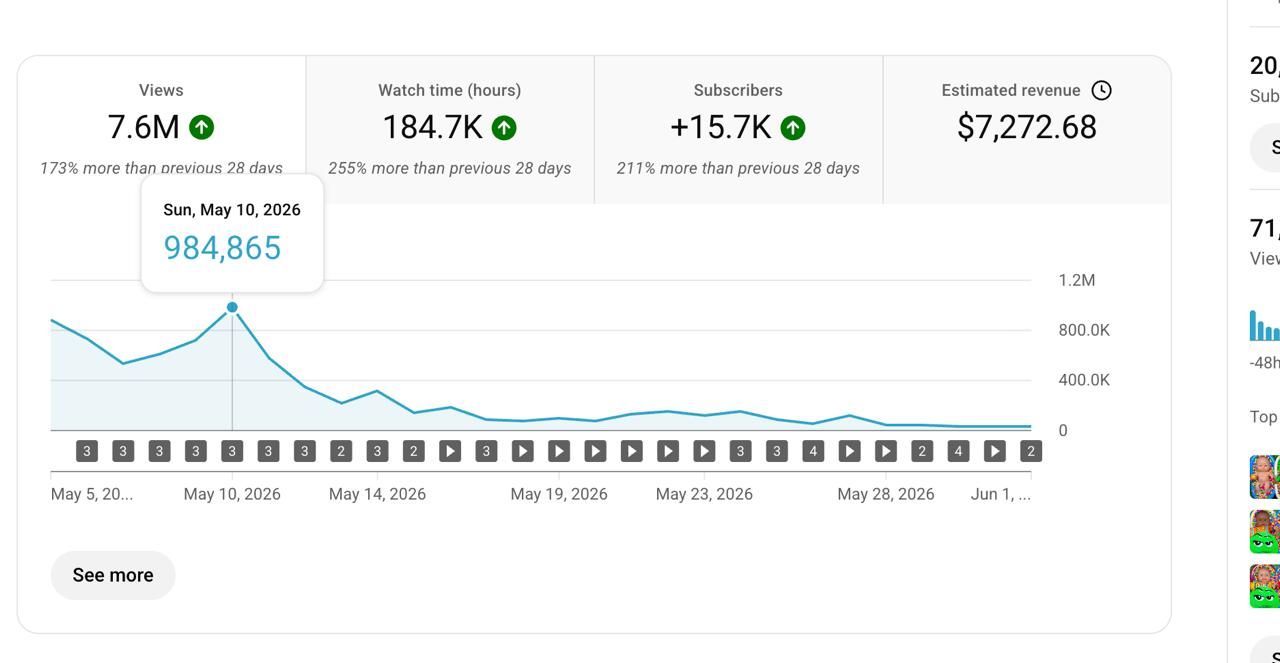Viewport: 1280px width, 663px height.
Task: Click the May 19, 2026 x-axis date label
Action: coord(559,494)
